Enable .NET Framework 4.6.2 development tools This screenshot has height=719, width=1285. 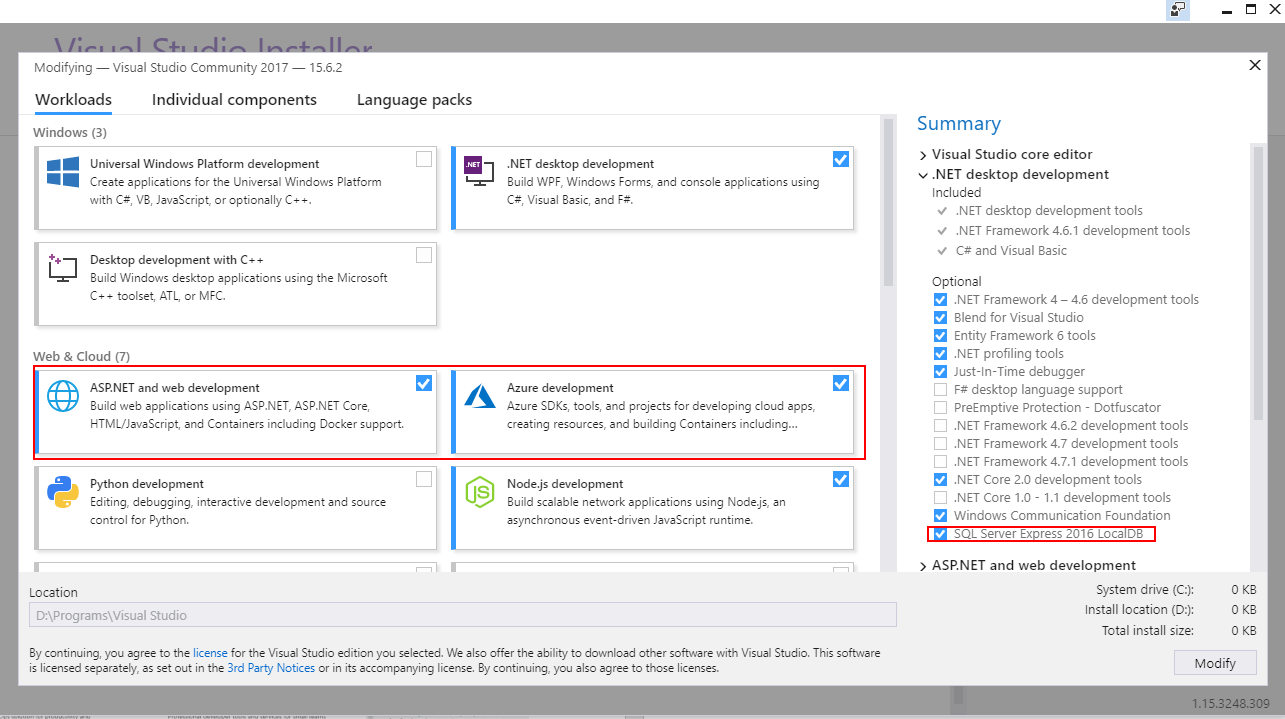940,426
